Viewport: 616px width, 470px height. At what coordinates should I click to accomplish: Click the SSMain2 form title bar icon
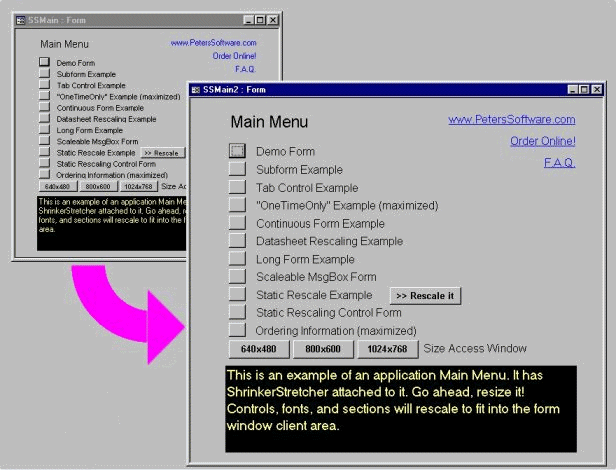coord(195,90)
